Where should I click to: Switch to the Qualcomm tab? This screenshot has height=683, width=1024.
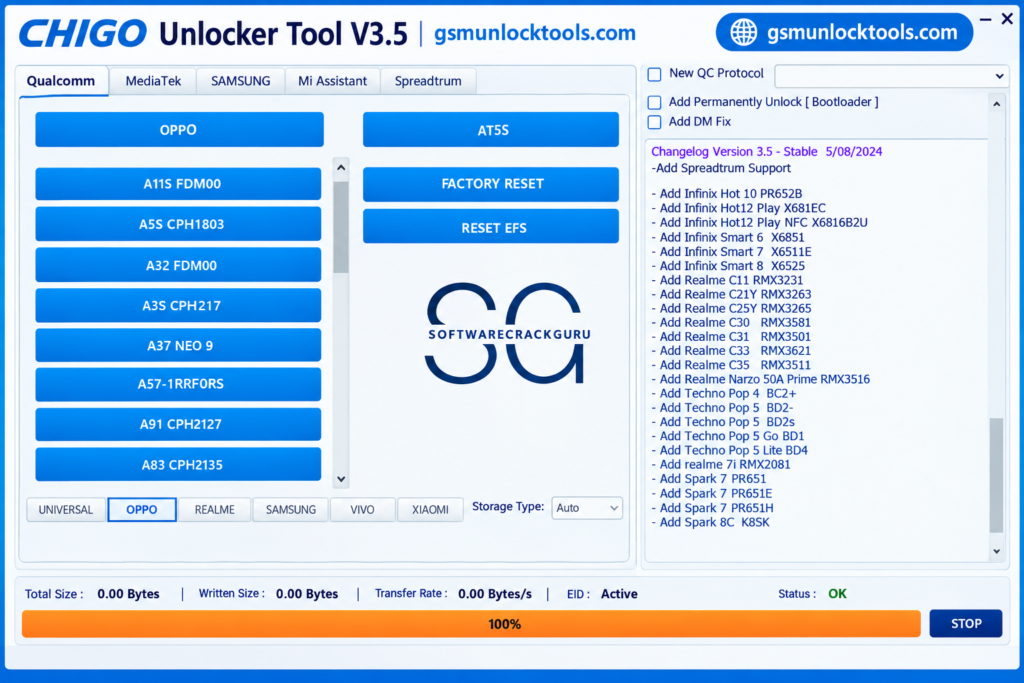(61, 81)
